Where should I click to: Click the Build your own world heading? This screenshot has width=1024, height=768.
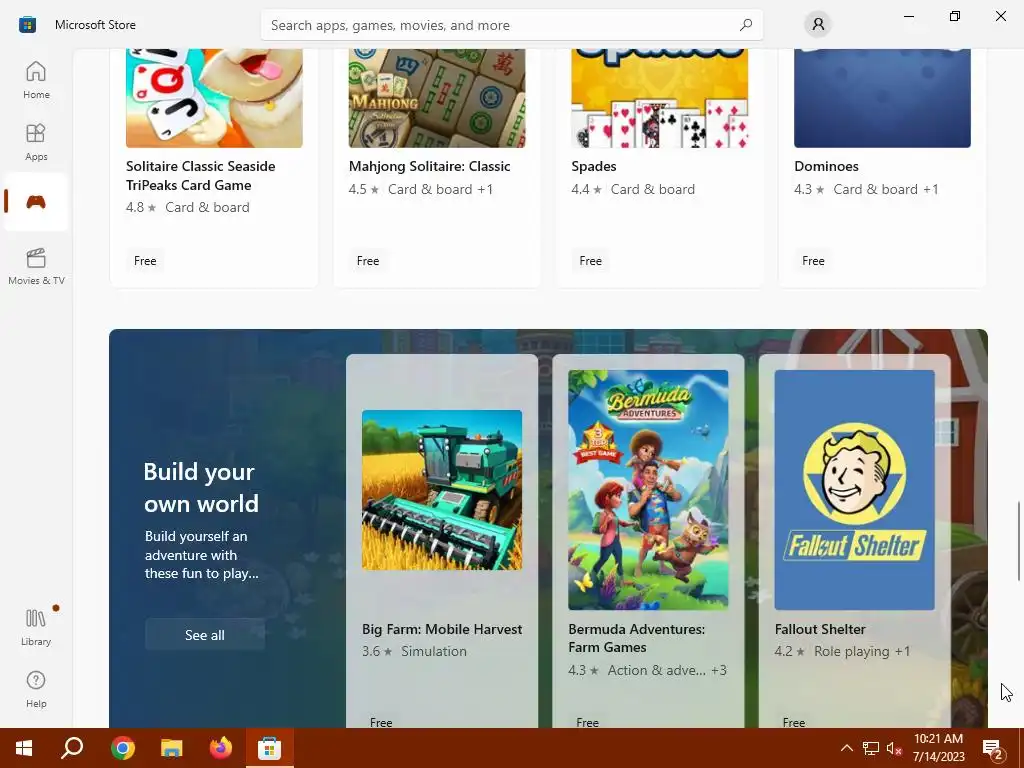click(201, 487)
